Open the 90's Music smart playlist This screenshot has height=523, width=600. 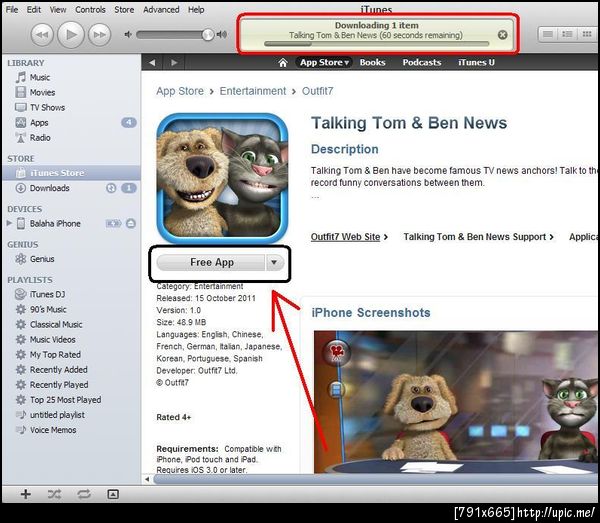71,310
